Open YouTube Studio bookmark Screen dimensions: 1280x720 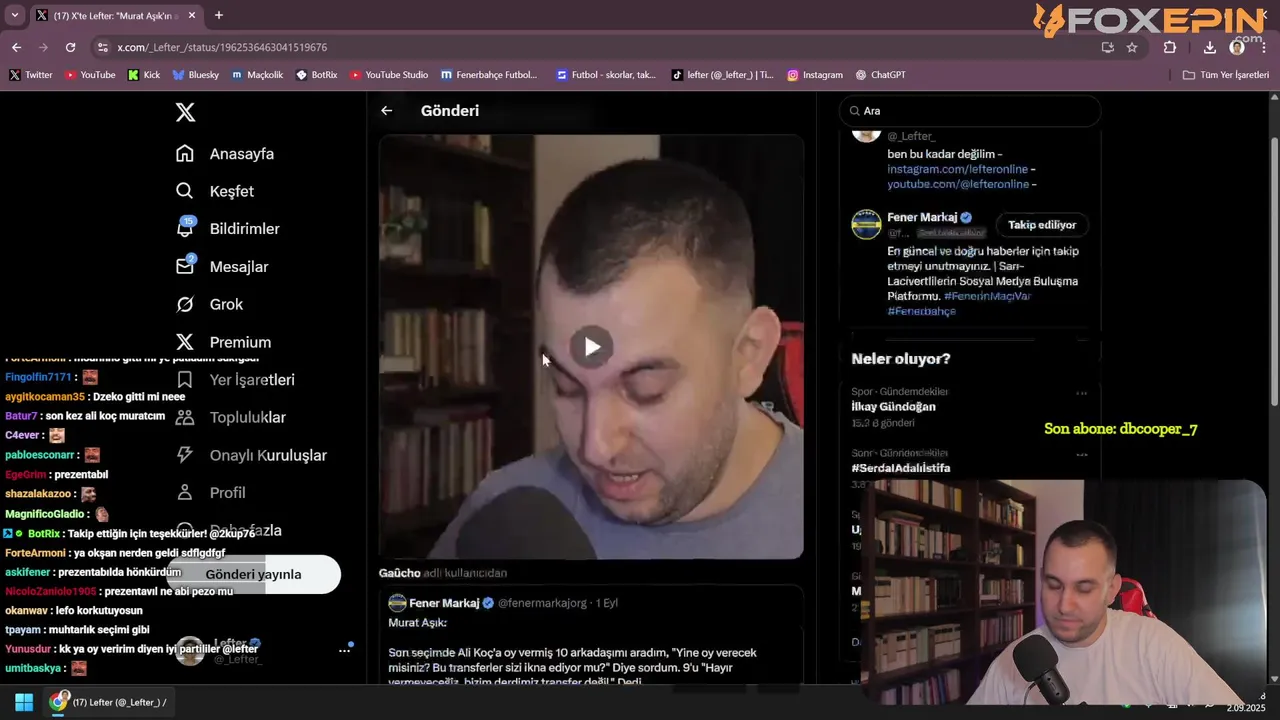(x=388, y=75)
